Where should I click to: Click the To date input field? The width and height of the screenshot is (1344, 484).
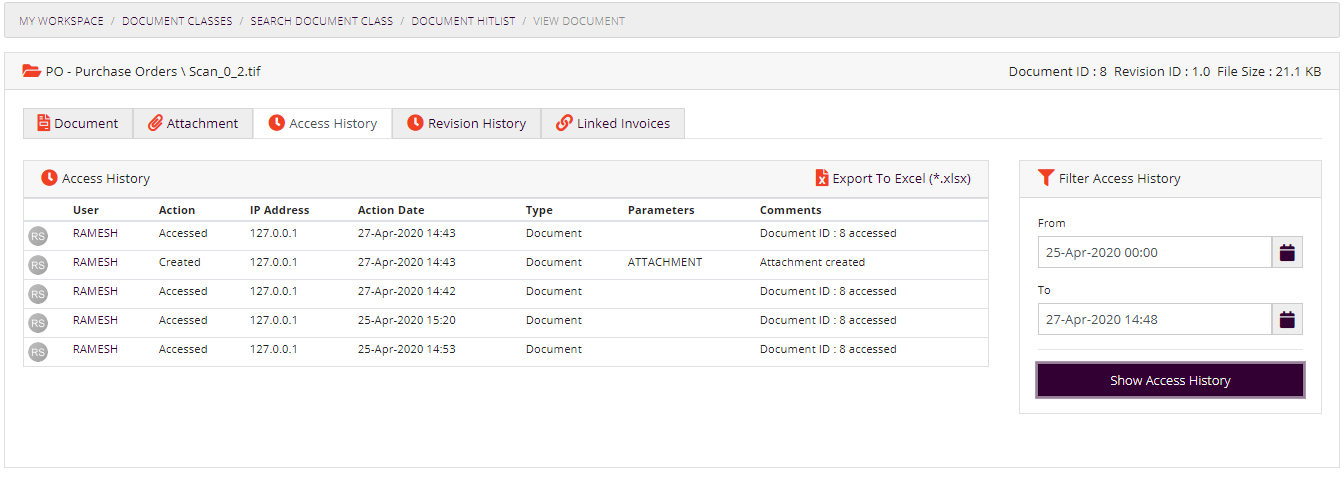(x=1155, y=319)
